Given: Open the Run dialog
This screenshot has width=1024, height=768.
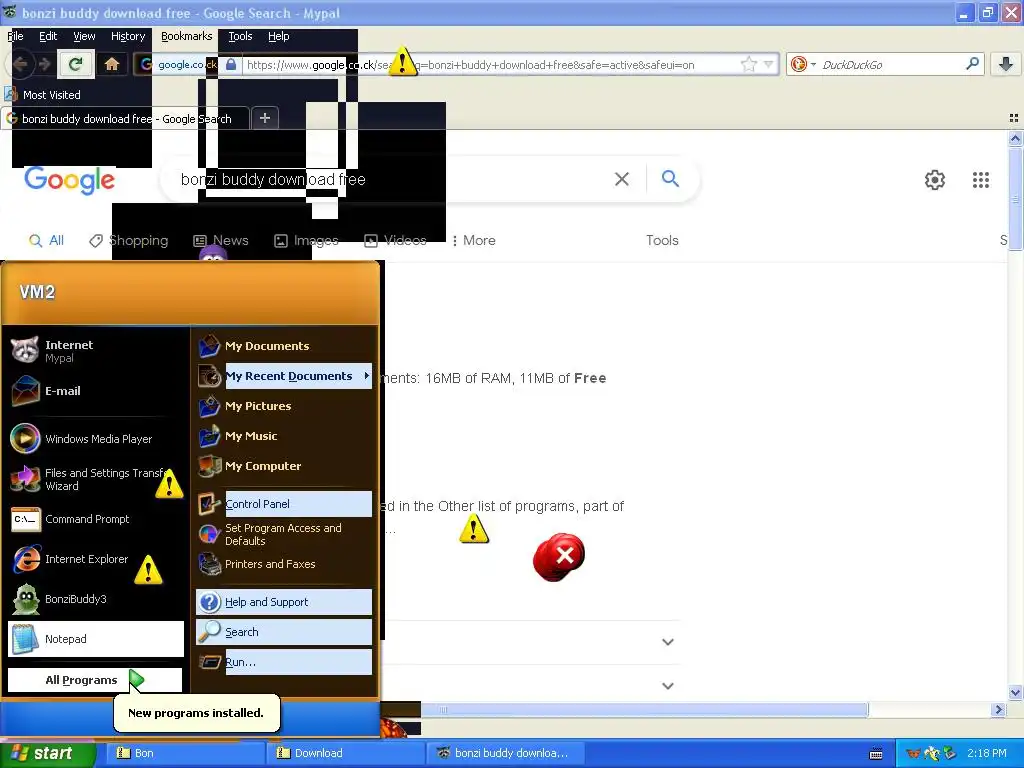Looking at the screenshot, I should click(284, 662).
